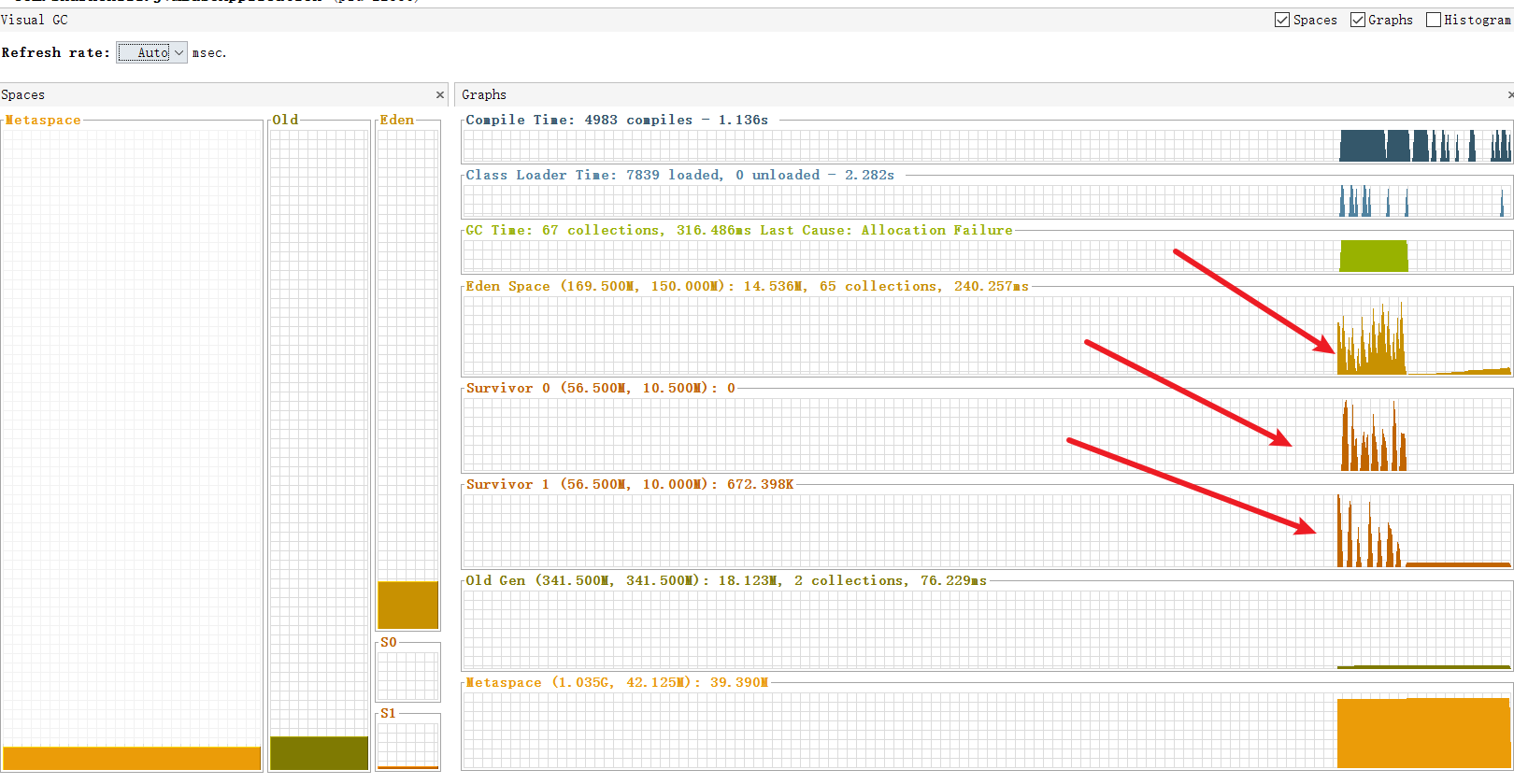Click the Compile Time graph bars
1514x784 pixels.
pos(1363,146)
